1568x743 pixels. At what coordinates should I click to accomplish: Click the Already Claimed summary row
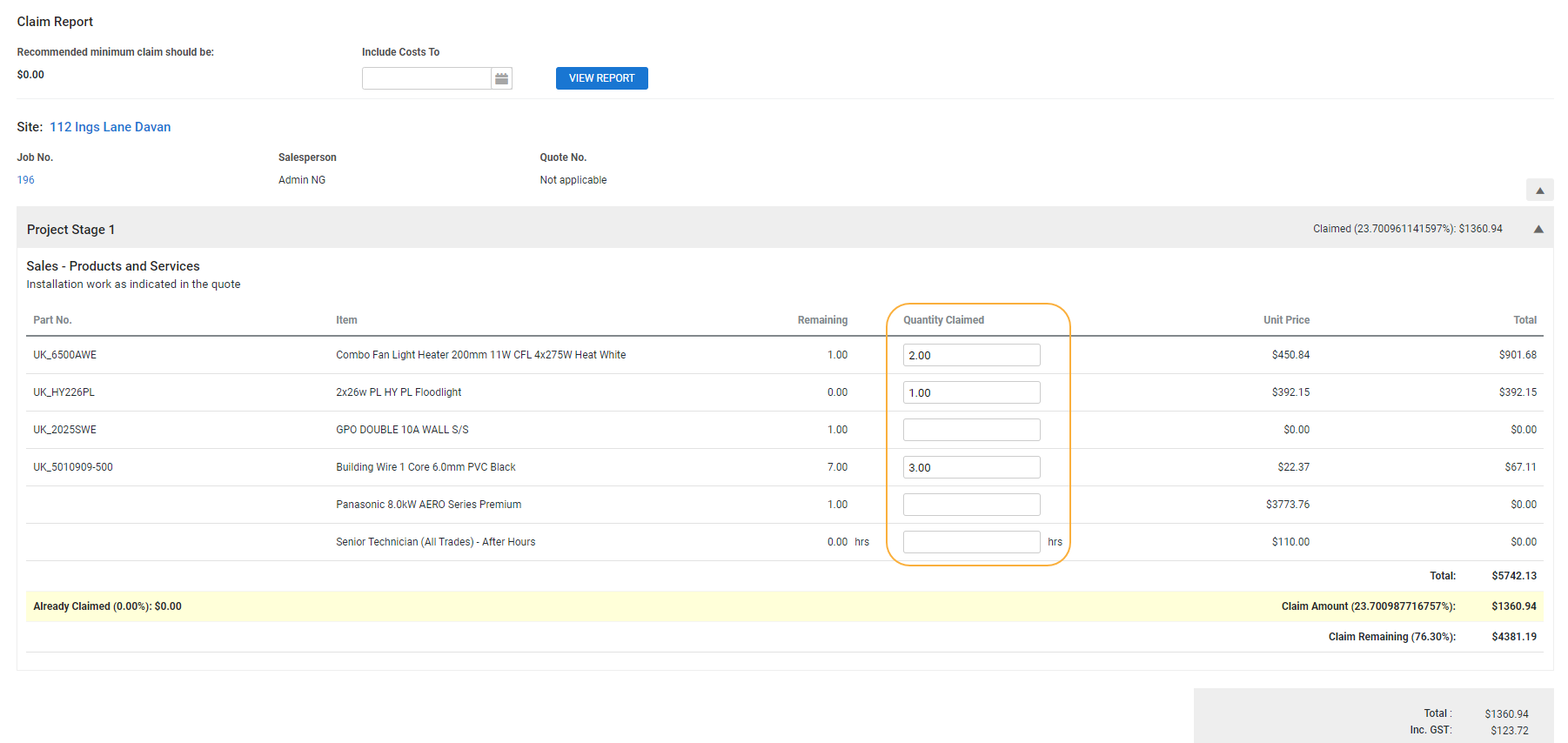107,606
